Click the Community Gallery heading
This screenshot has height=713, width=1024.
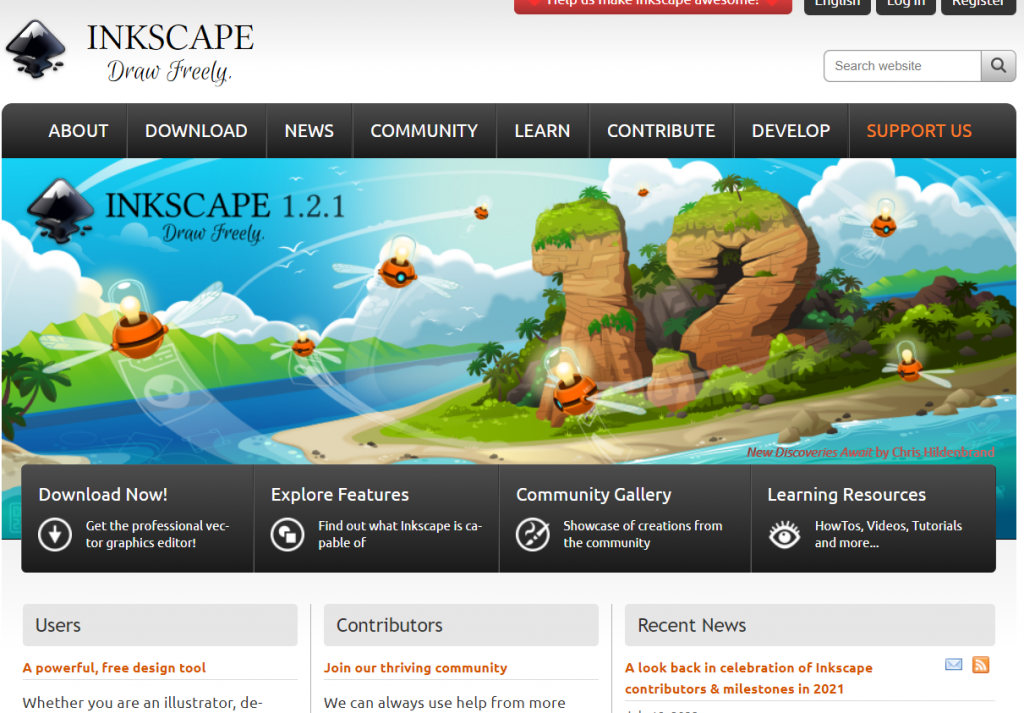[594, 494]
